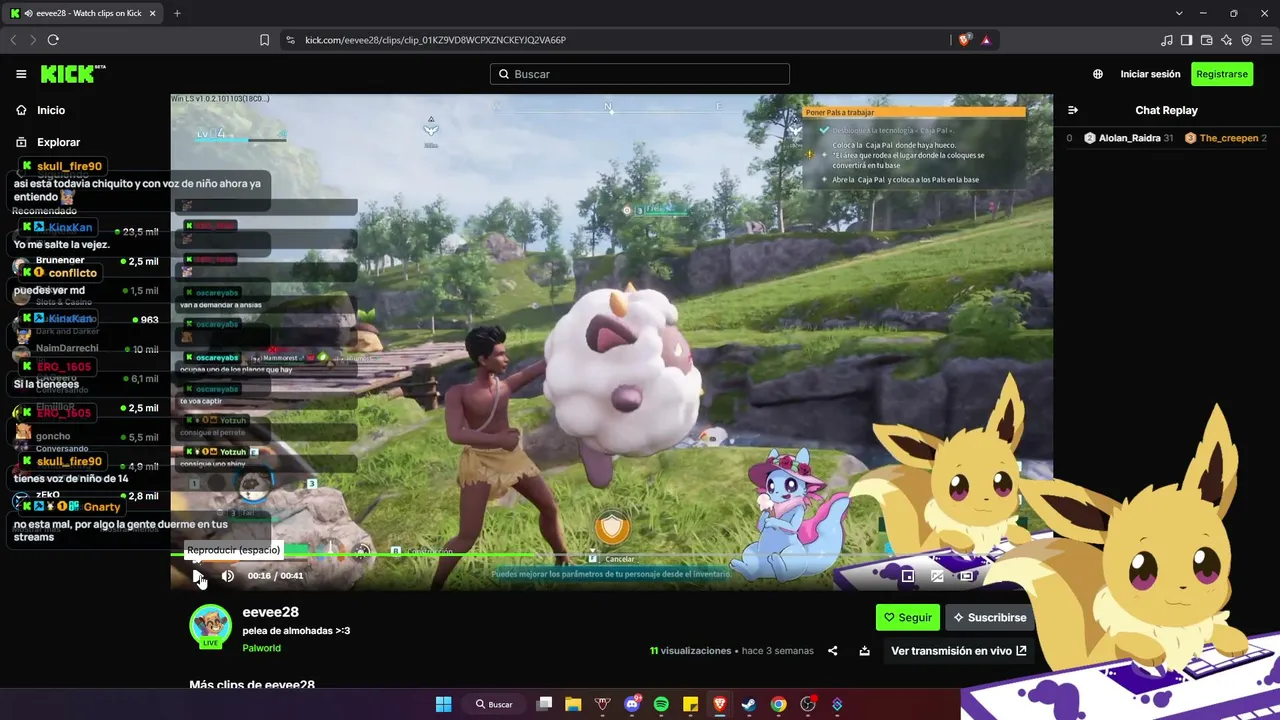
Task: Open Brave VPN shield icon
Action: pos(1246,40)
